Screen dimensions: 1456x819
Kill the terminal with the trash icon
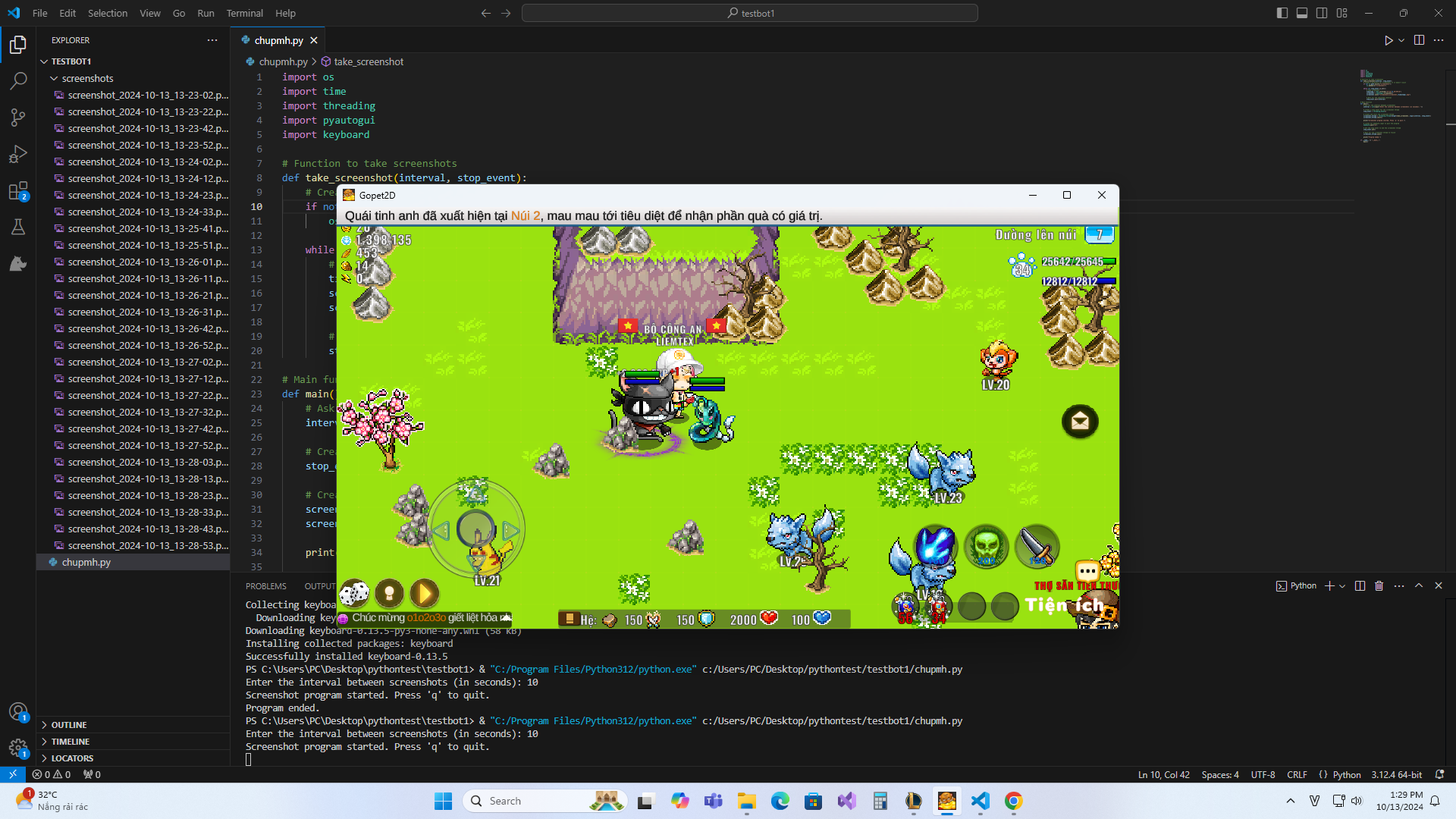tap(1379, 585)
